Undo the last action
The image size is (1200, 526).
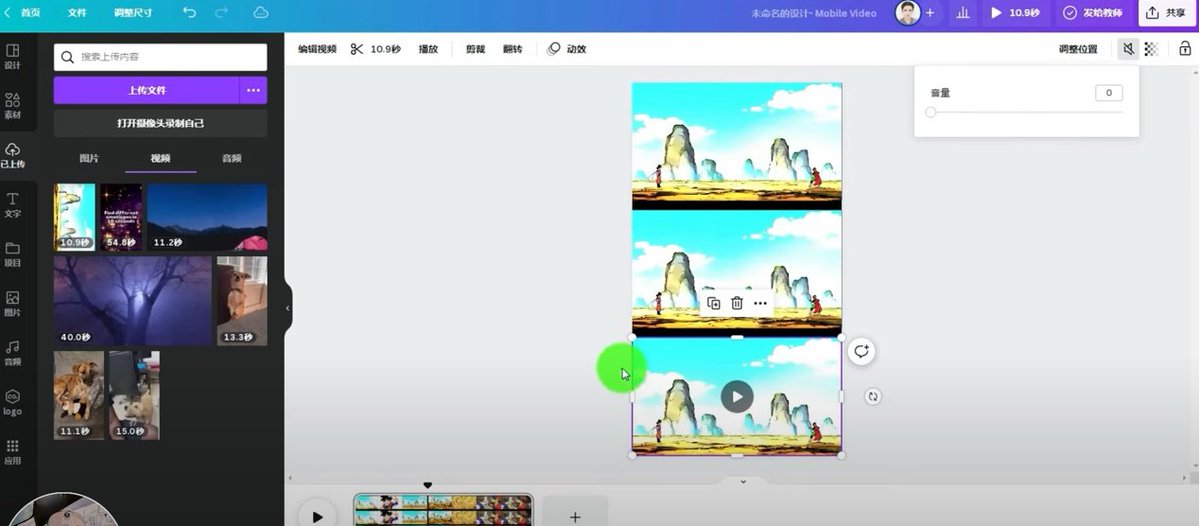point(190,13)
